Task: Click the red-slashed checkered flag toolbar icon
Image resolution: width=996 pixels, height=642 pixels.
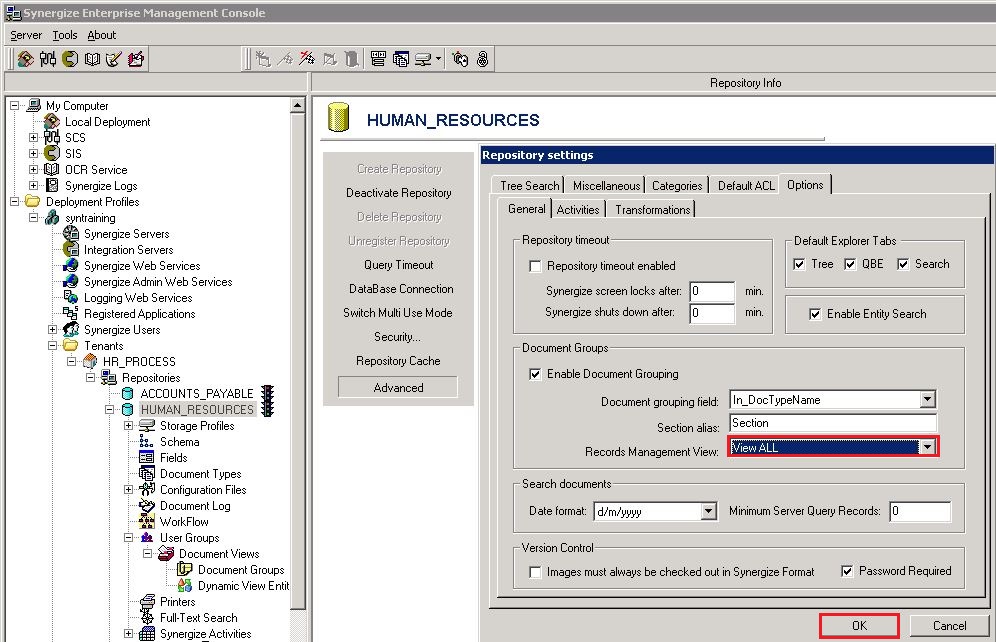Action: 307,59
